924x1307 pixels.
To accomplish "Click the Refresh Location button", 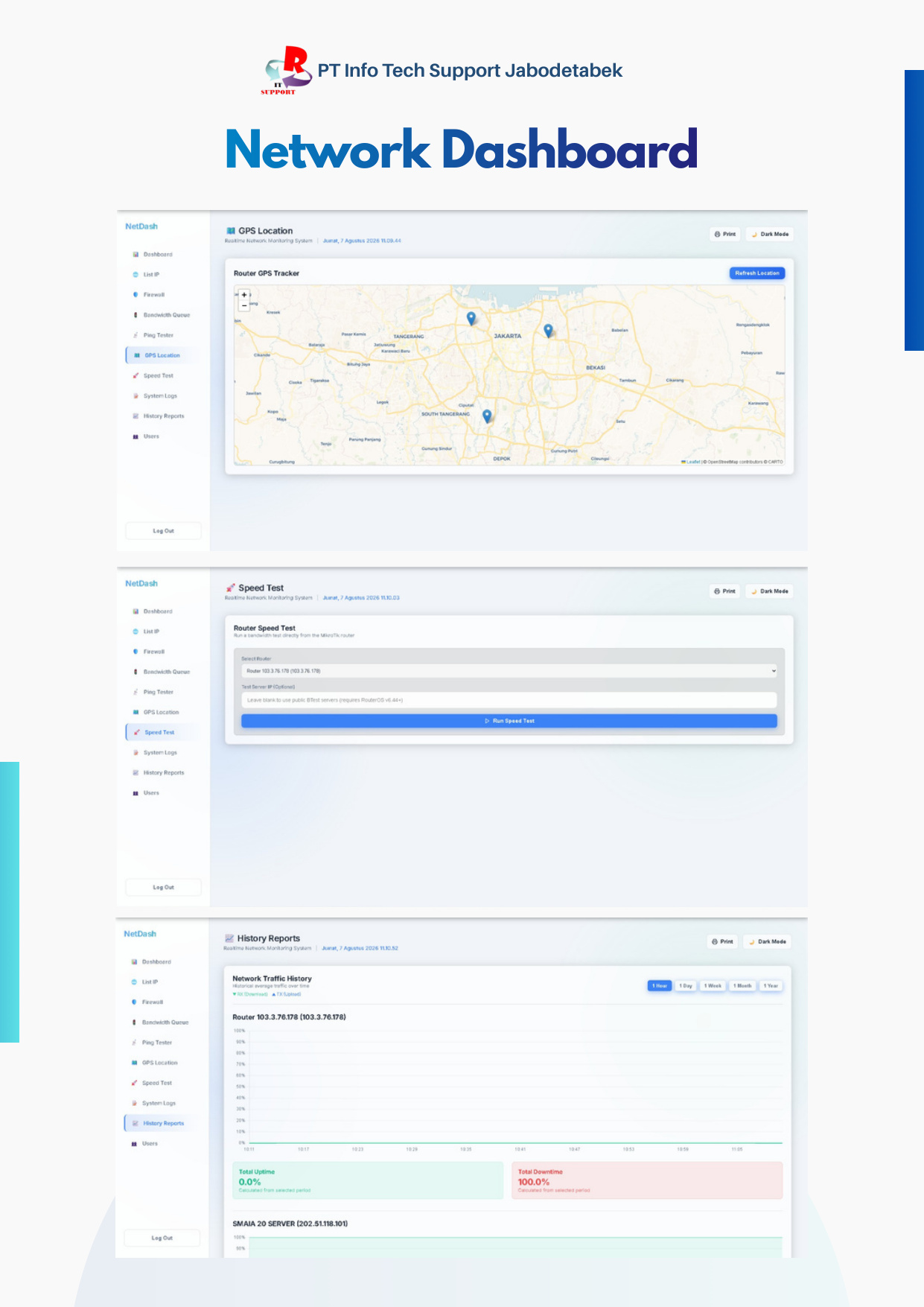I will pyautogui.click(x=757, y=273).
